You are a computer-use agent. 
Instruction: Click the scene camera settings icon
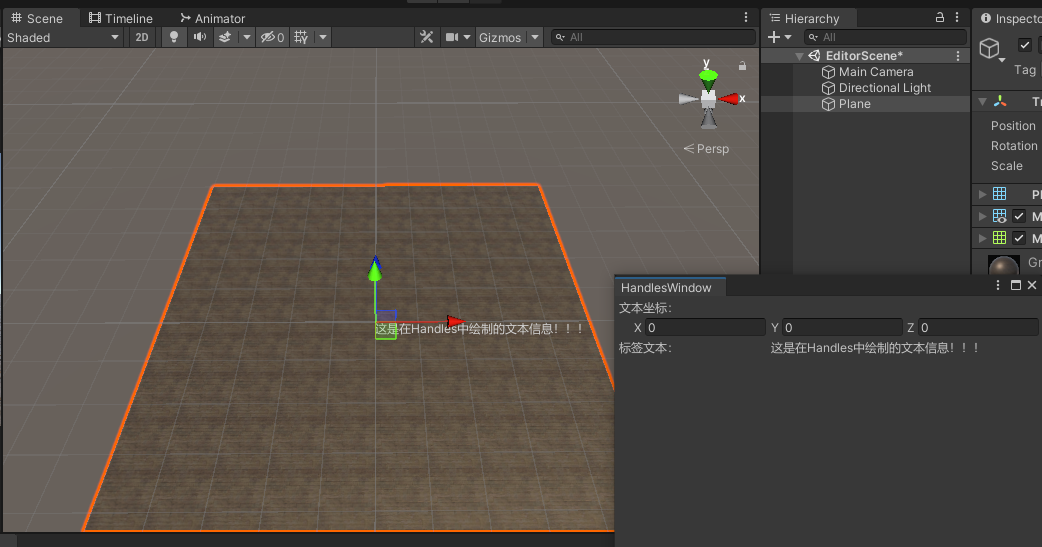[452, 37]
